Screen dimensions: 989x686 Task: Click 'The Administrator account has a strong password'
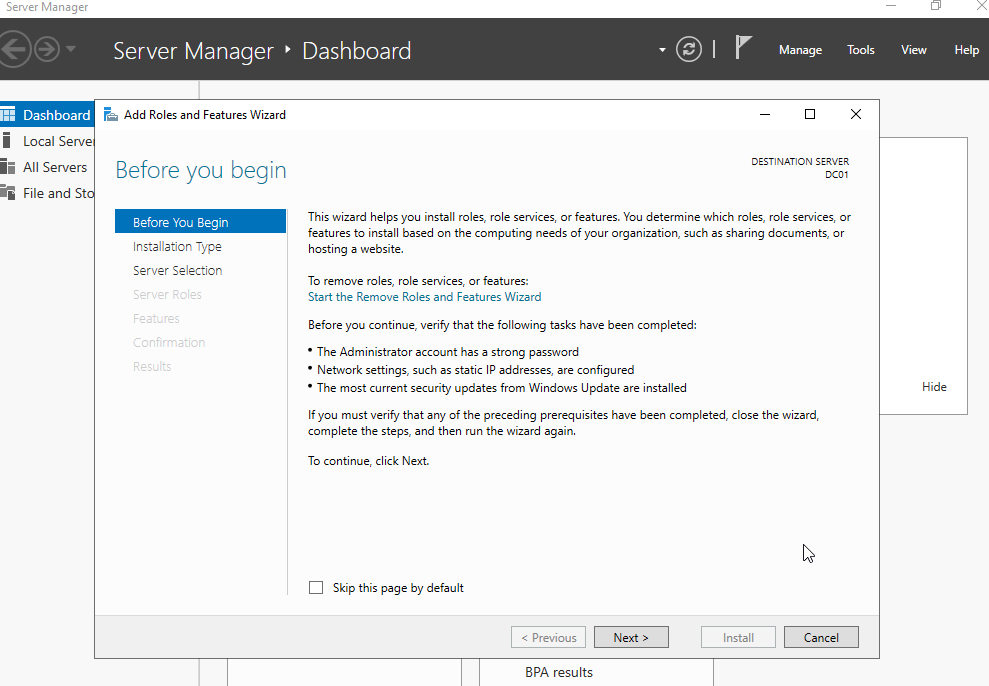(x=448, y=352)
